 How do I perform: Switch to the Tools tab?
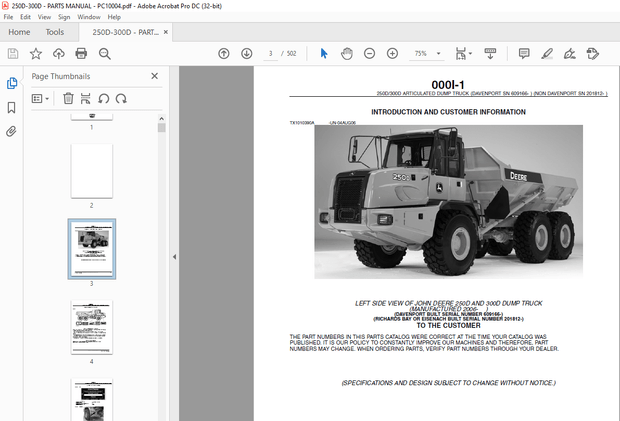coord(55,32)
